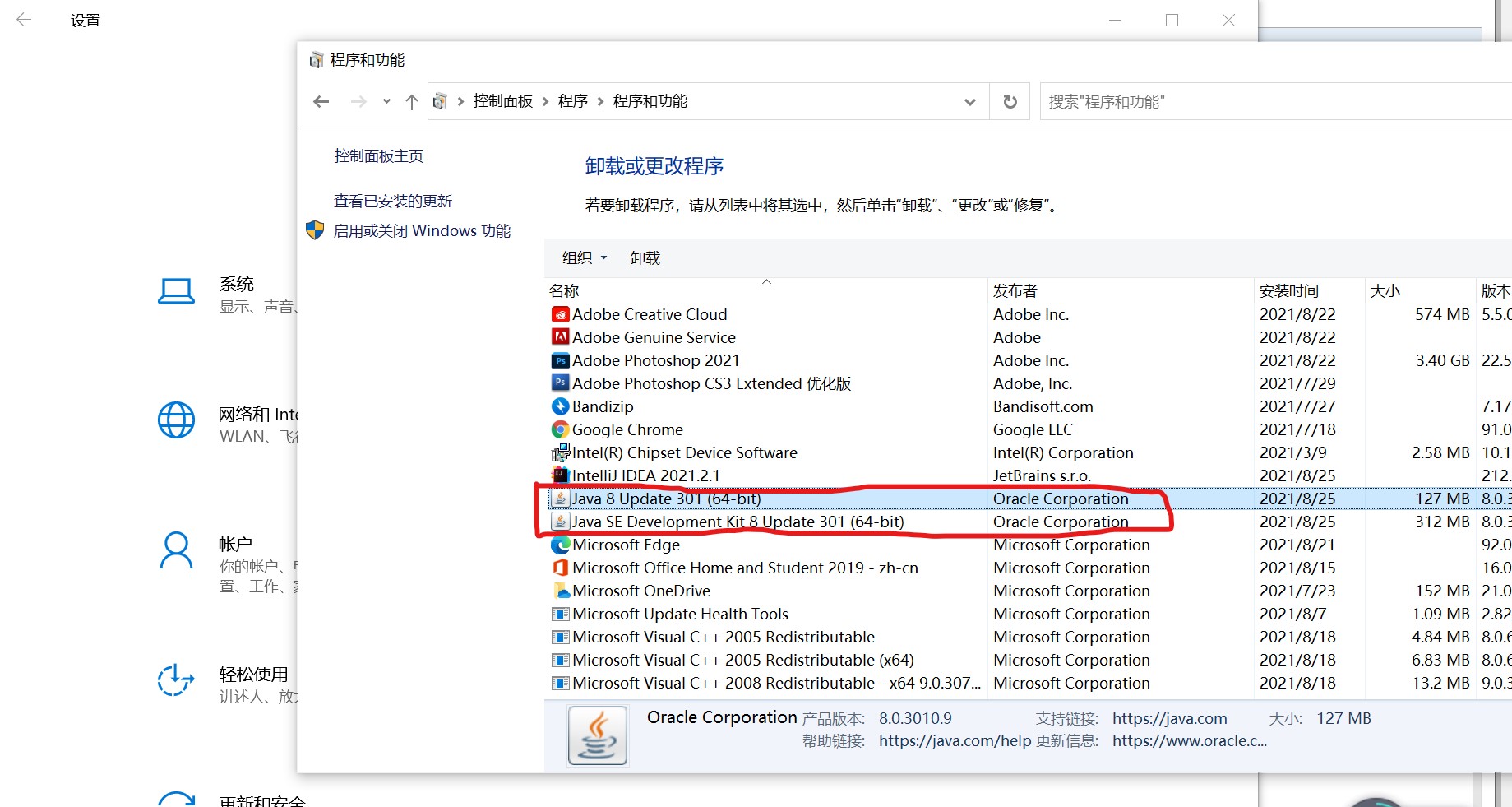Refresh the Programs and Features list

pyautogui.click(x=1010, y=102)
